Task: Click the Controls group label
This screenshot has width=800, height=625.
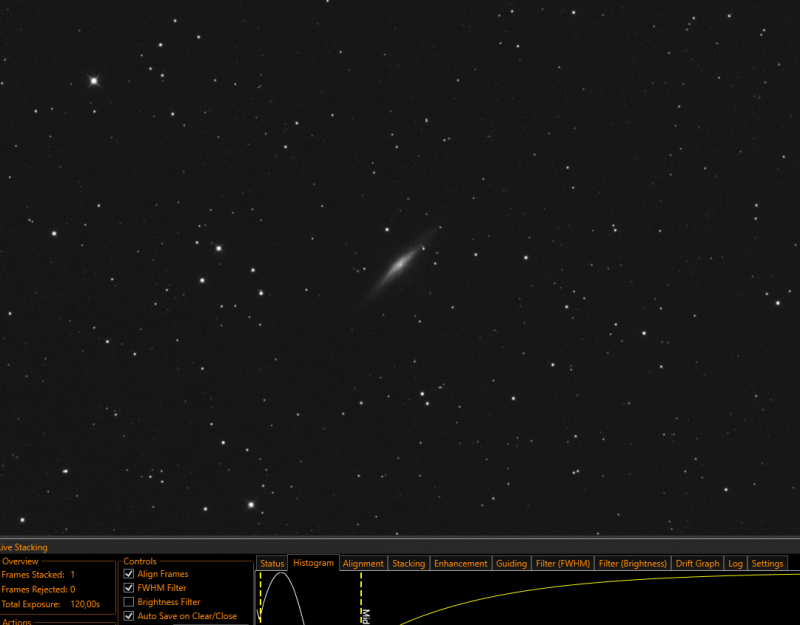Action: pyautogui.click(x=140, y=561)
